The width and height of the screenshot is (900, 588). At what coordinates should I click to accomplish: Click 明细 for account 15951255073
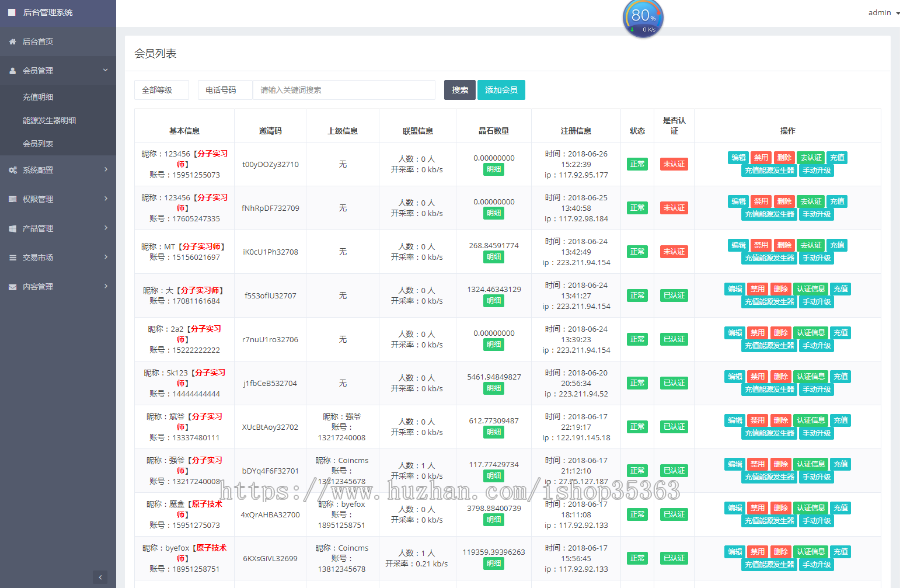pos(494,169)
